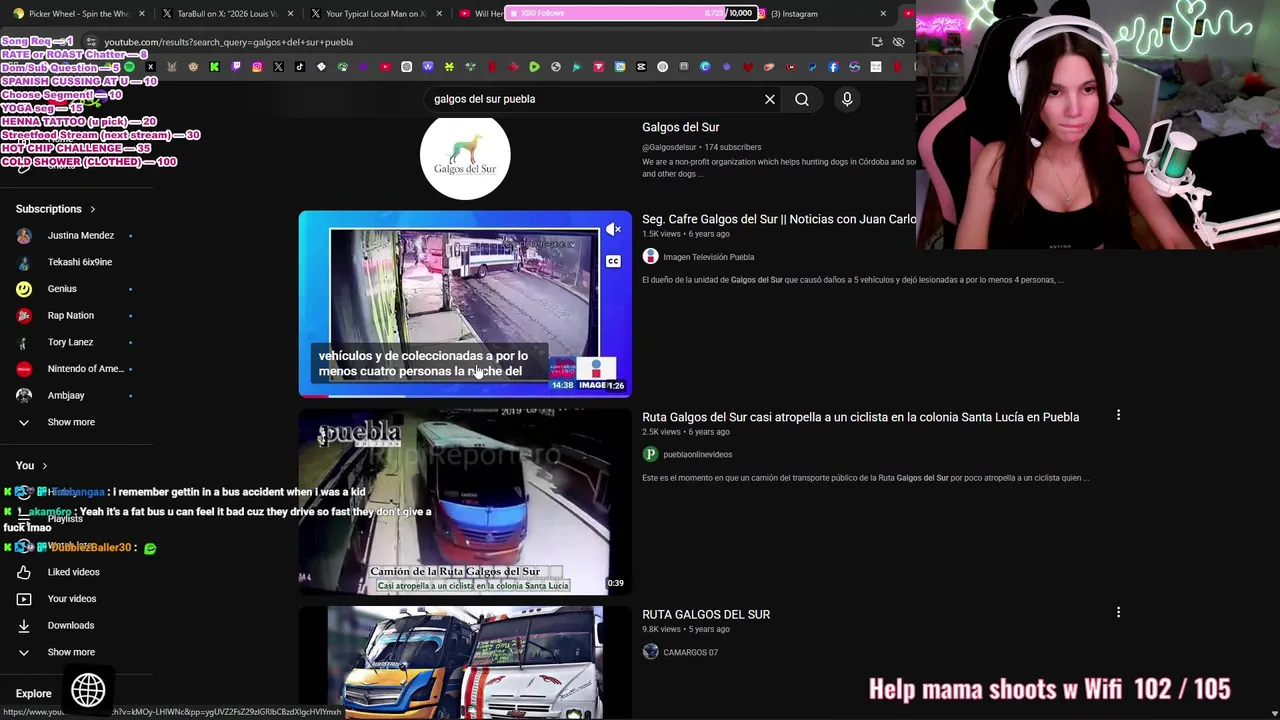1280x720 pixels.
Task: Open the Instagram bookmark icon
Action: [x=257, y=67]
